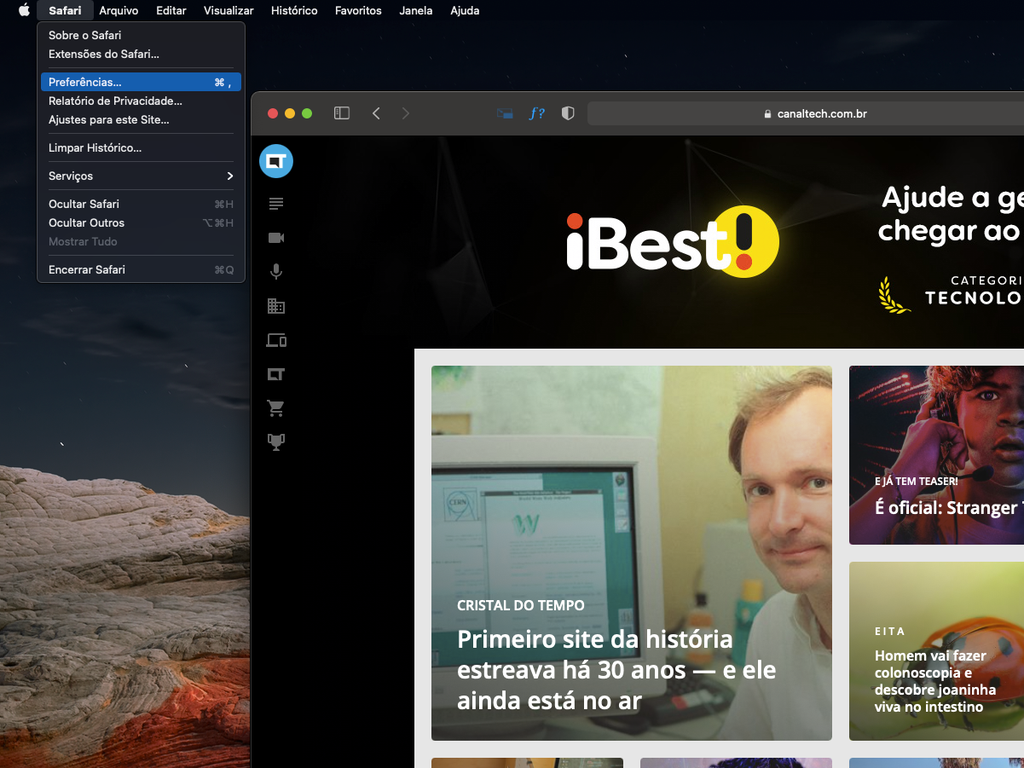The width and height of the screenshot is (1024, 768).
Task: Click the small Canaltech screen icon in sidebar
Action: 276,374
